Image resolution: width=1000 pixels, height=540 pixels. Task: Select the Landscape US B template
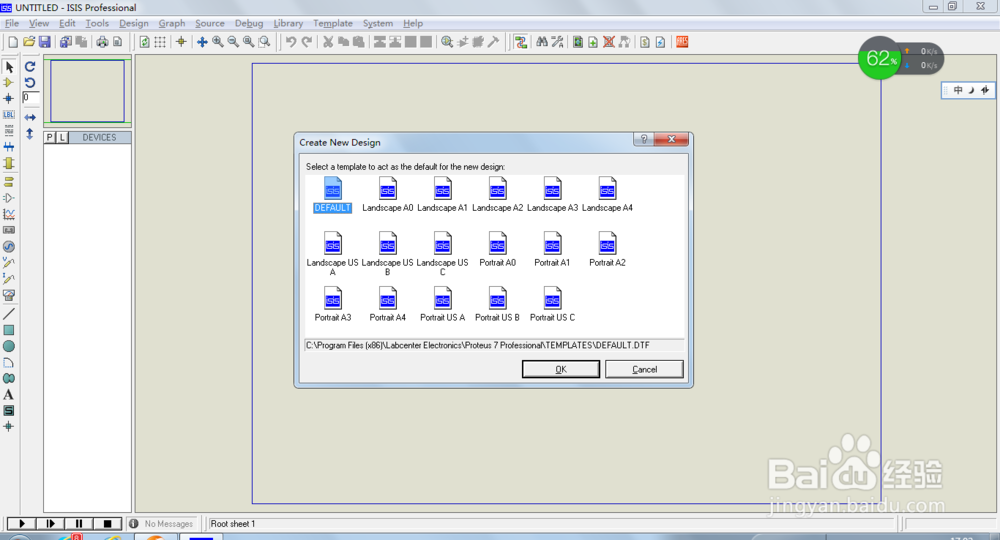point(387,254)
